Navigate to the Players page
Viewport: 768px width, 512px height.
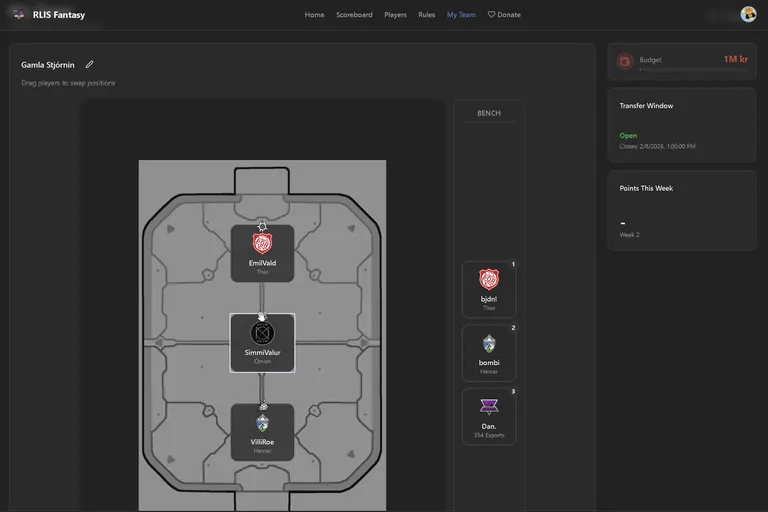(x=395, y=15)
